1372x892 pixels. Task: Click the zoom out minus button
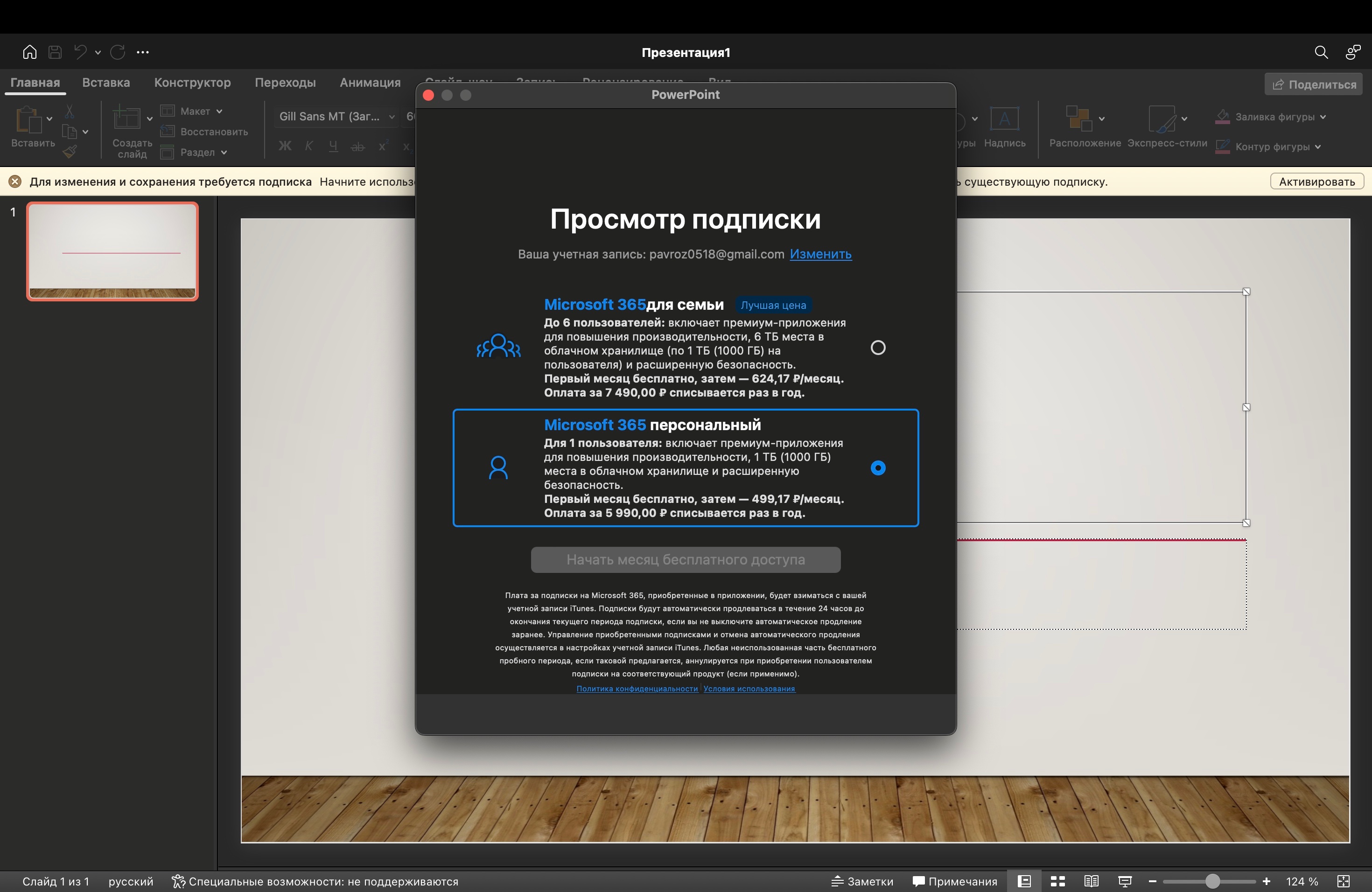[1152, 881]
